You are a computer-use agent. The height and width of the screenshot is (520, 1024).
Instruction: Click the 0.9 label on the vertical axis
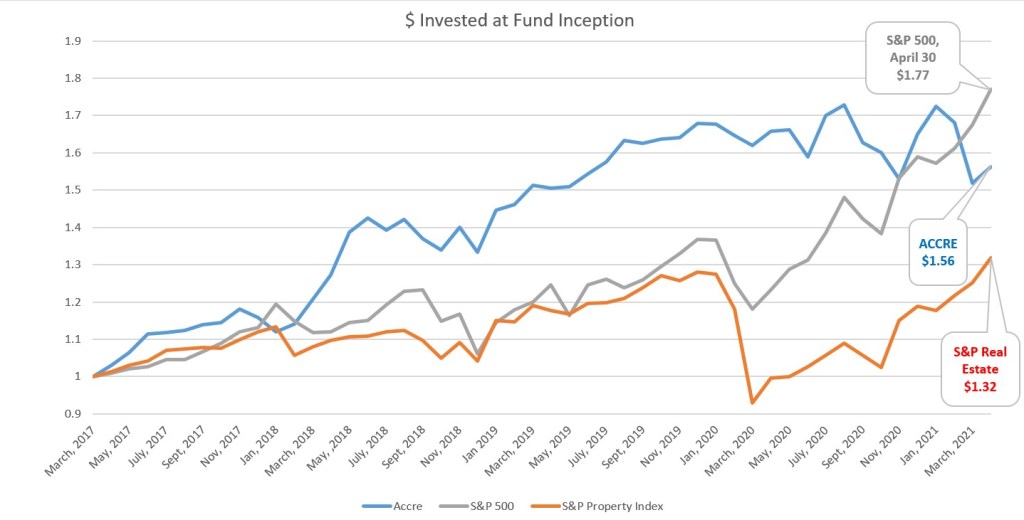[72, 413]
